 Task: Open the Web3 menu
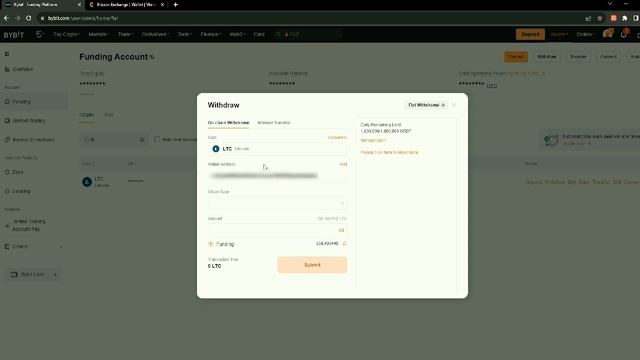tap(237, 34)
